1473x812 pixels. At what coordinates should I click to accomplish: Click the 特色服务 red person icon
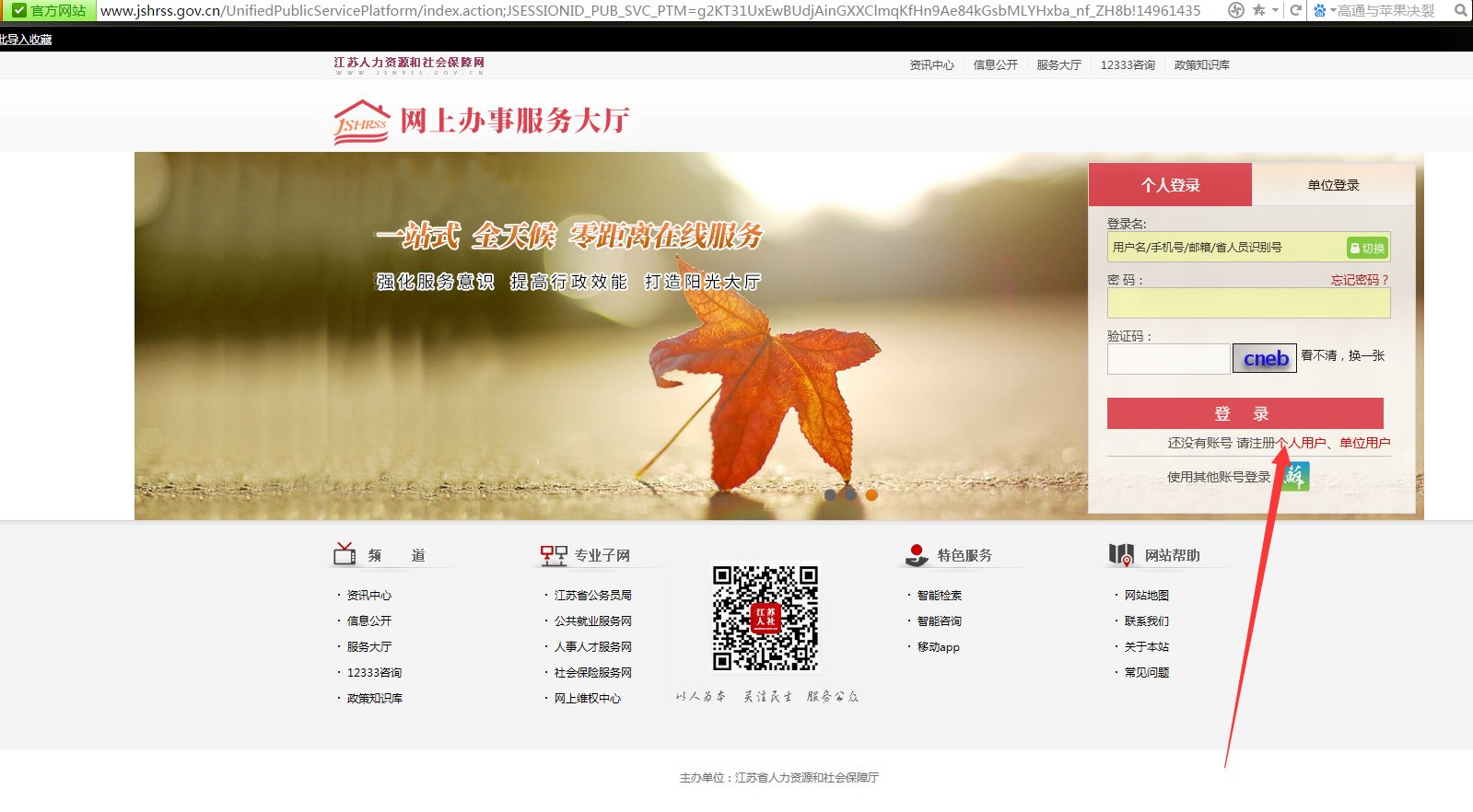(x=917, y=554)
